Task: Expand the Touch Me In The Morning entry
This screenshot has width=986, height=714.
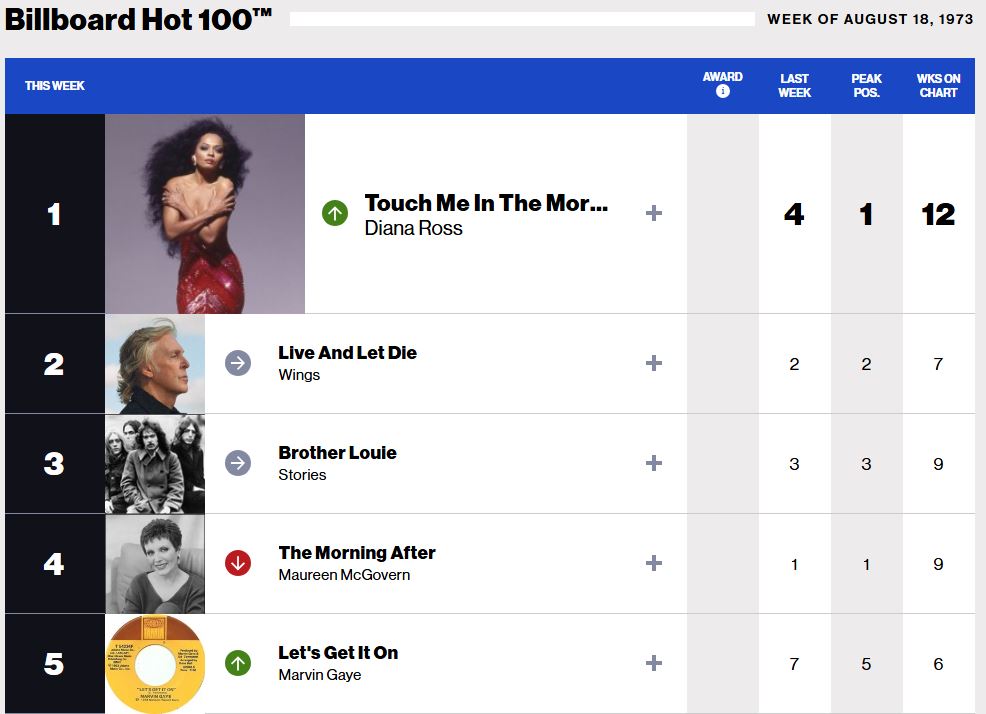Action: tap(654, 213)
